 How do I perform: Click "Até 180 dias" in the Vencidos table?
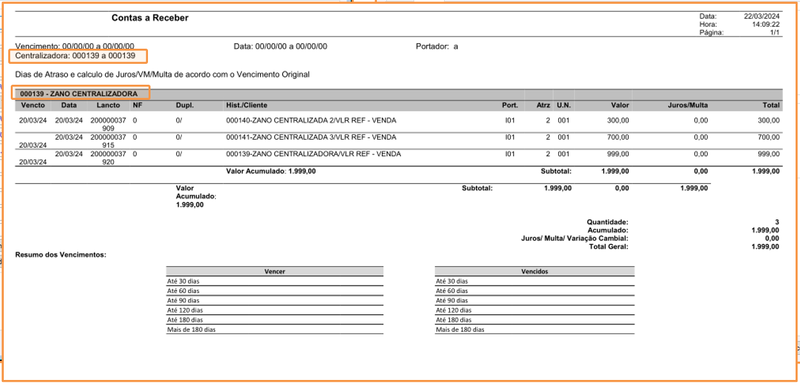coord(453,320)
